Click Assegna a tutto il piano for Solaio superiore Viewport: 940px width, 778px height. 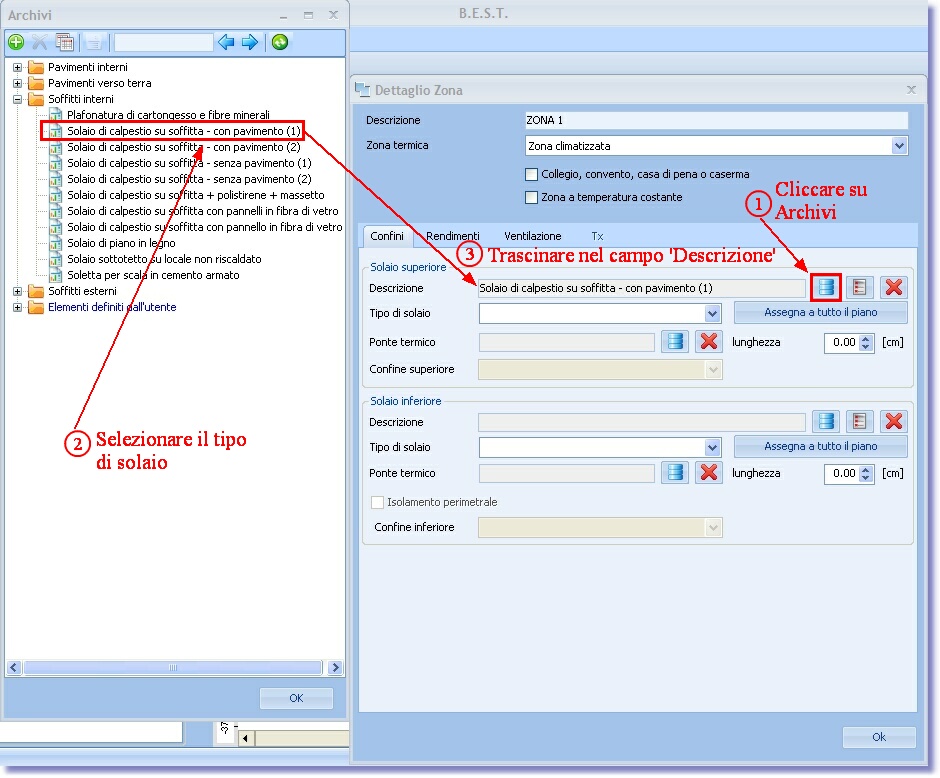[x=820, y=313]
